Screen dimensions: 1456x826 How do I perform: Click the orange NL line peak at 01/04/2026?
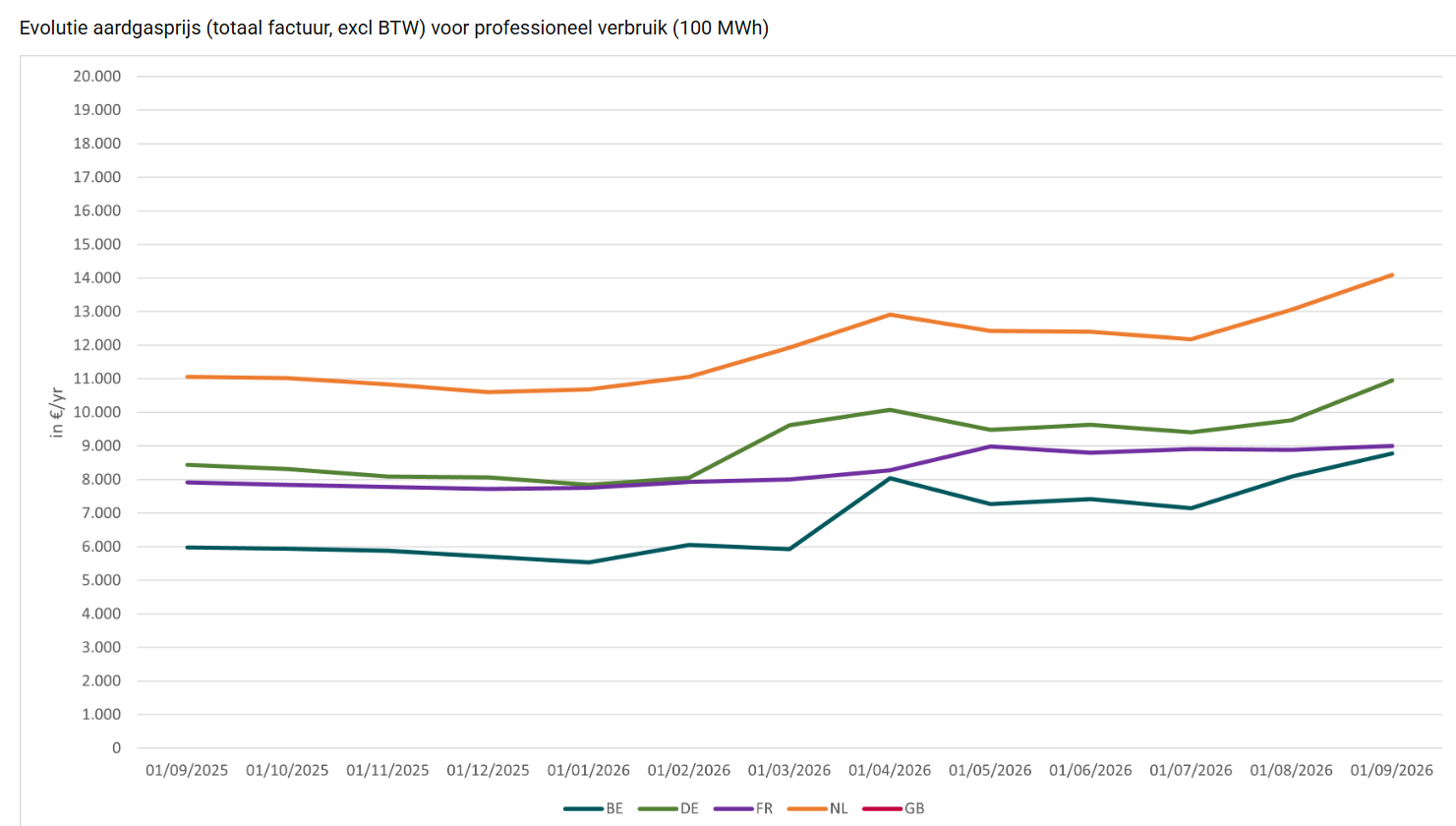(890, 315)
